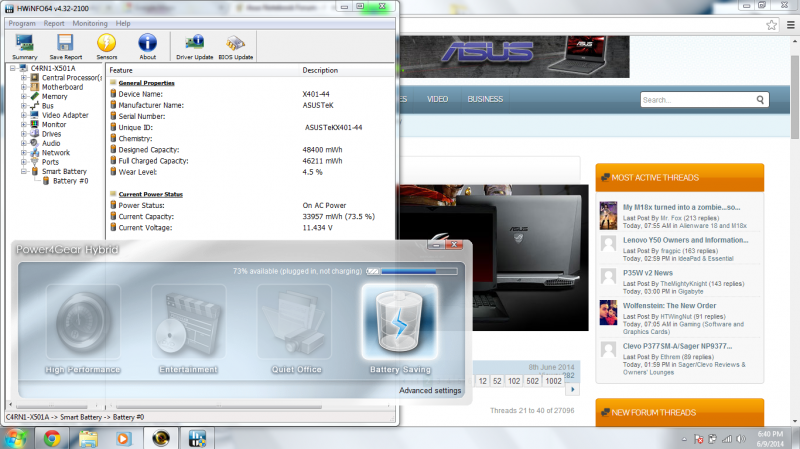Click the Windows Start orb

(x=15, y=438)
